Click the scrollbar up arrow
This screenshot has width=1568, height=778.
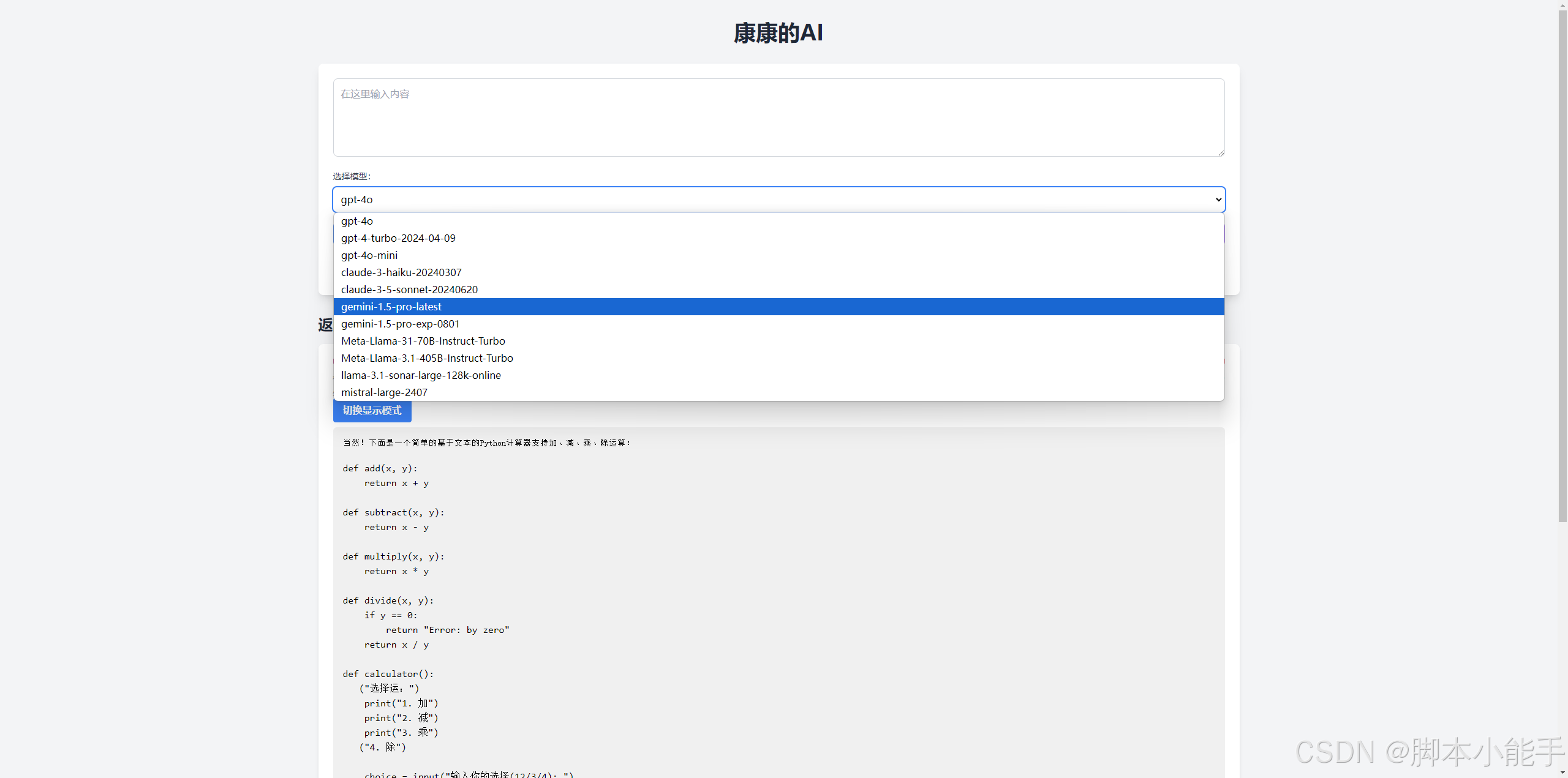[1562, 4]
